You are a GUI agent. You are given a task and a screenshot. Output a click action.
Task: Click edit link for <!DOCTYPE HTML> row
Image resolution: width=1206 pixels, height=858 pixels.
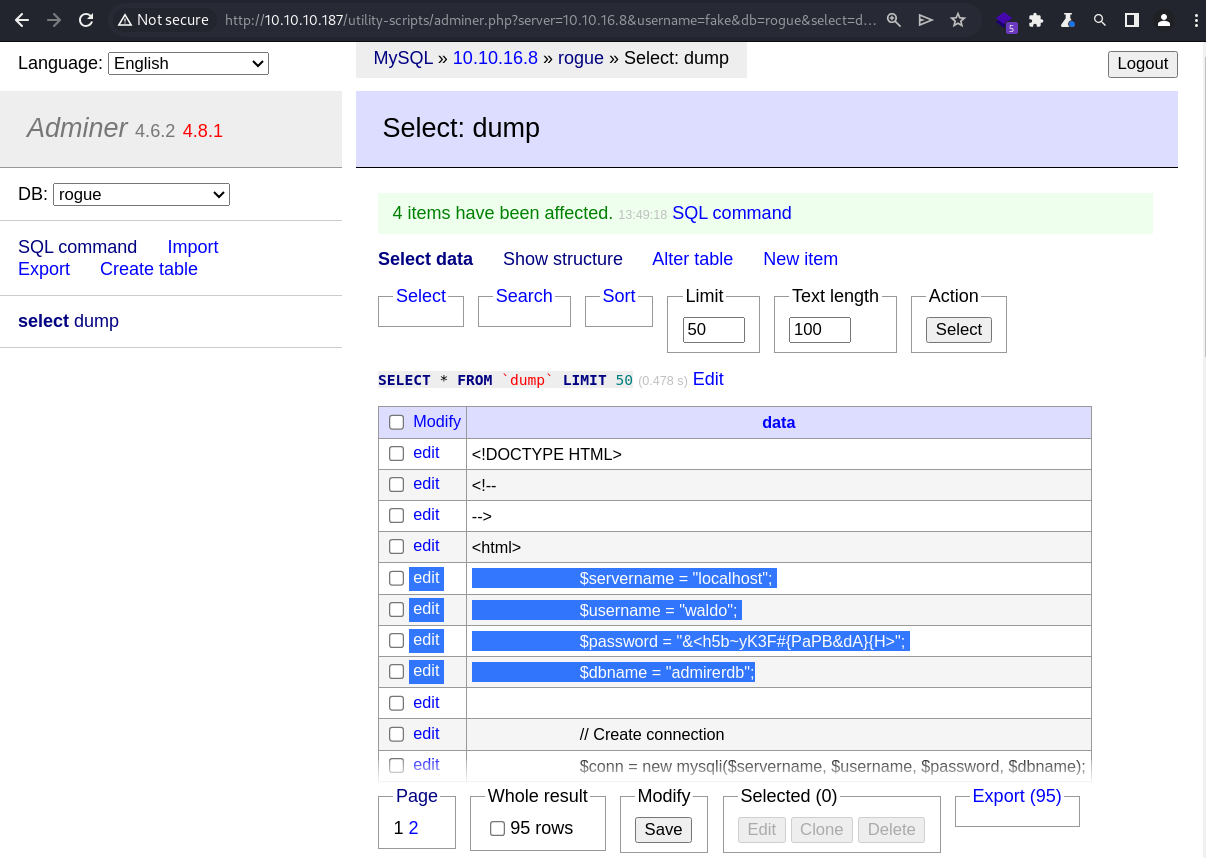[426, 453]
